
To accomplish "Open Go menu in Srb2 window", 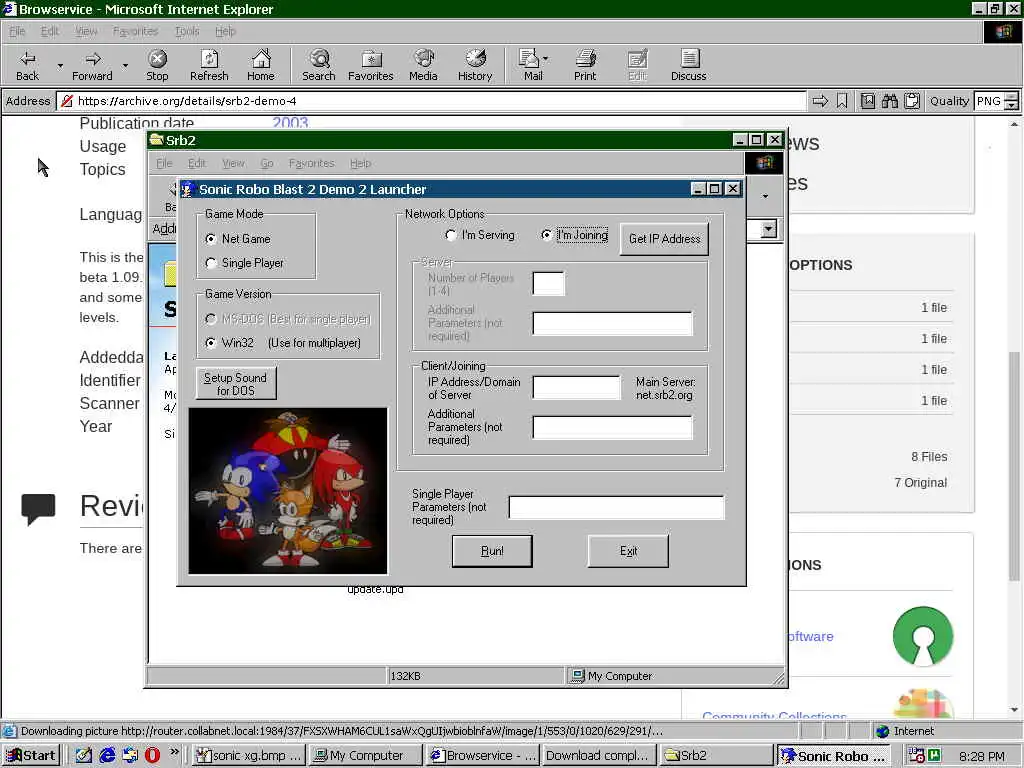I will (267, 163).
